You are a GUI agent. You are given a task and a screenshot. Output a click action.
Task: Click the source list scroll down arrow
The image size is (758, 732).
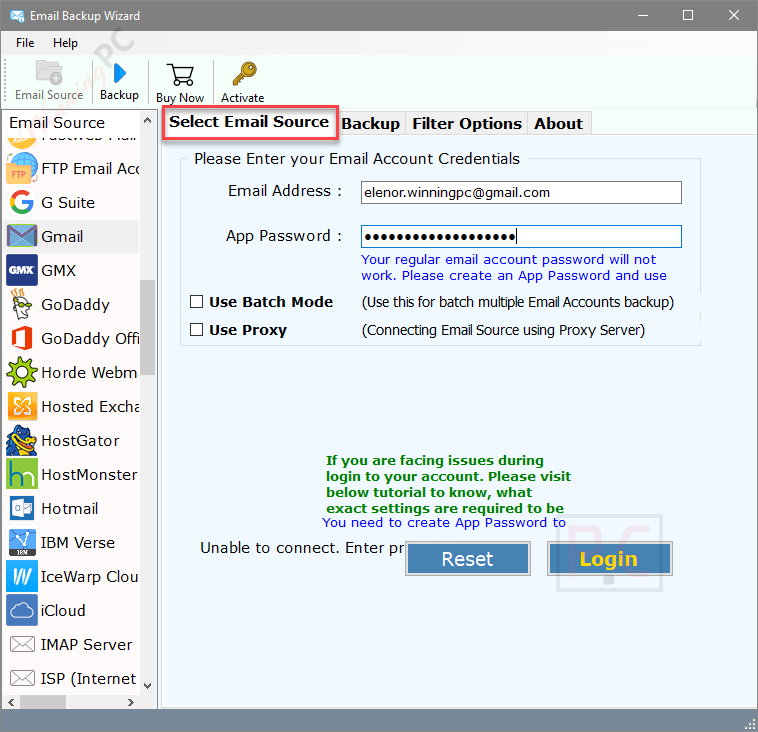pos(148,685)
